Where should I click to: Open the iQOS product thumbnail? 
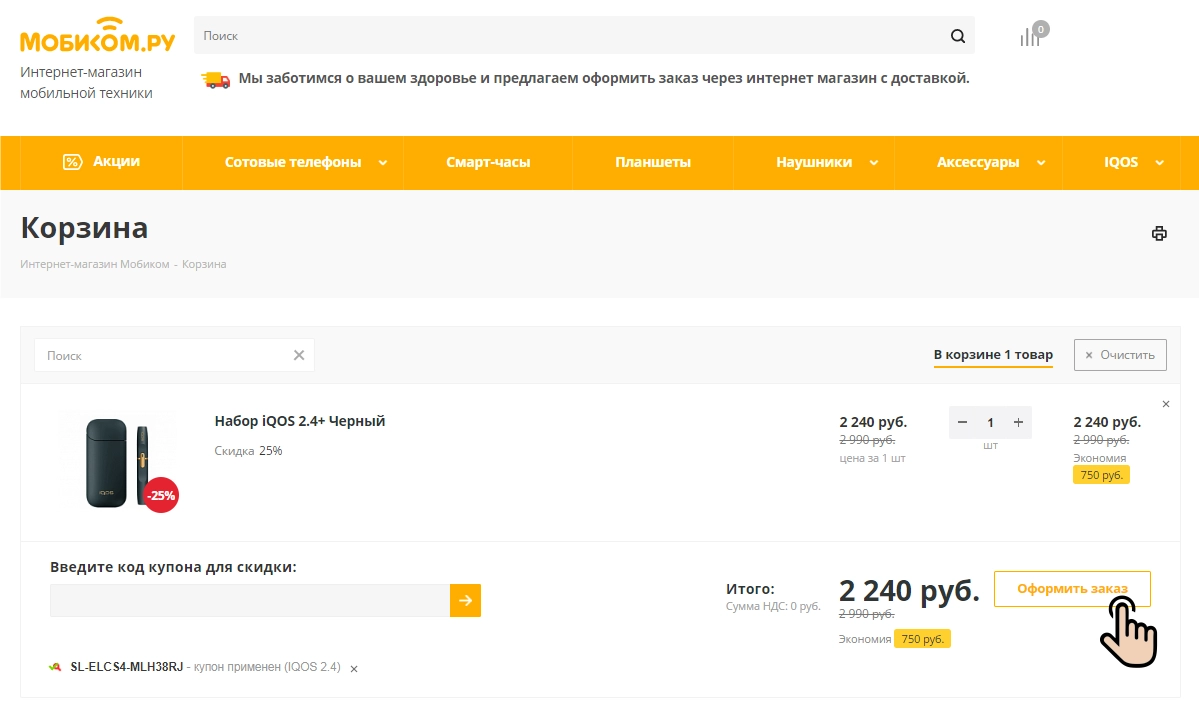coord(119,463)
